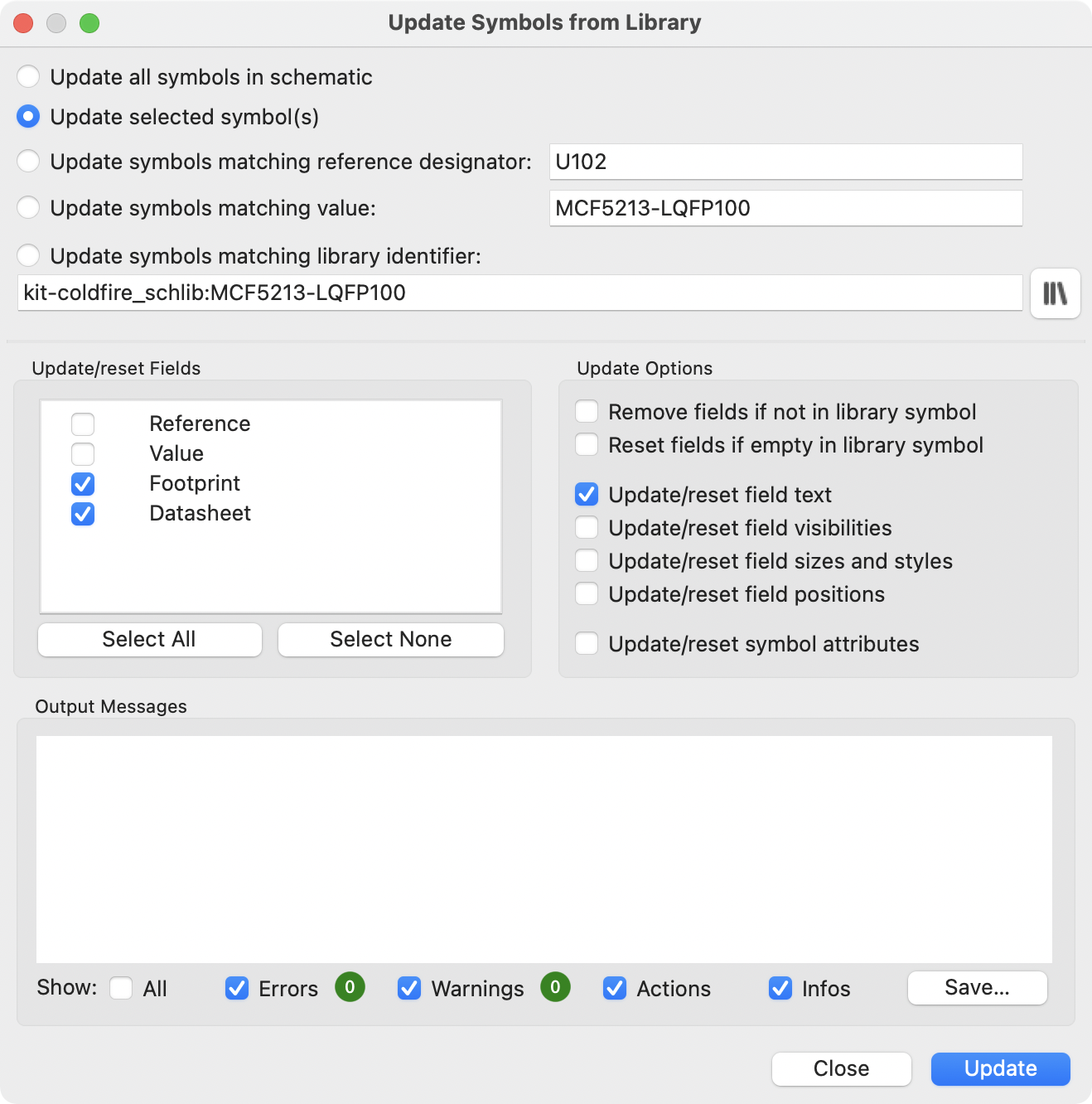This screenshot has width=1092, height=1104.
Task: Choose Update all symbols in schematic
Action: (28, 76)
